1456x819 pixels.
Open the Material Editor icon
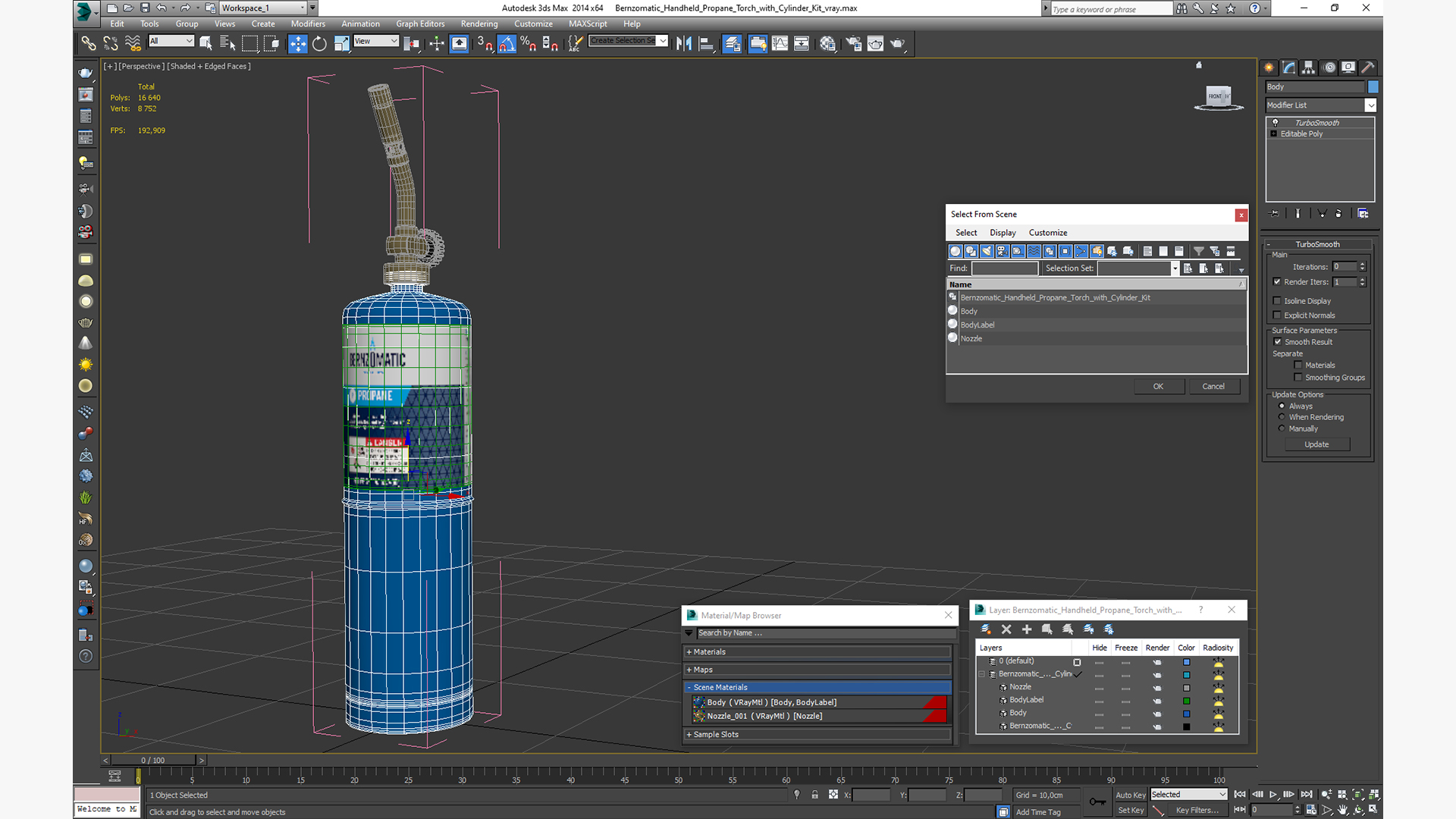[x=827, y=44]
